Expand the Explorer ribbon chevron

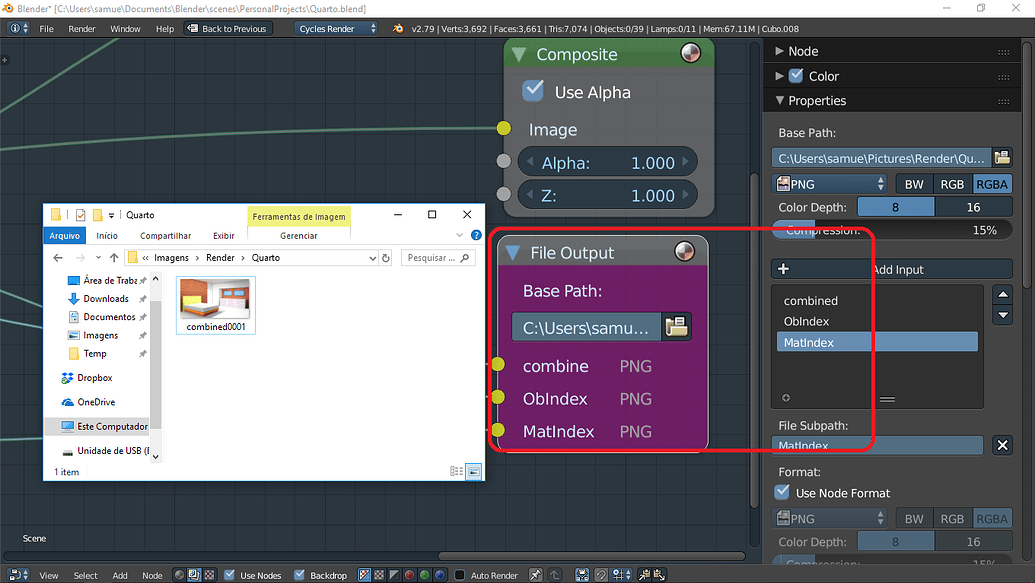459,235
